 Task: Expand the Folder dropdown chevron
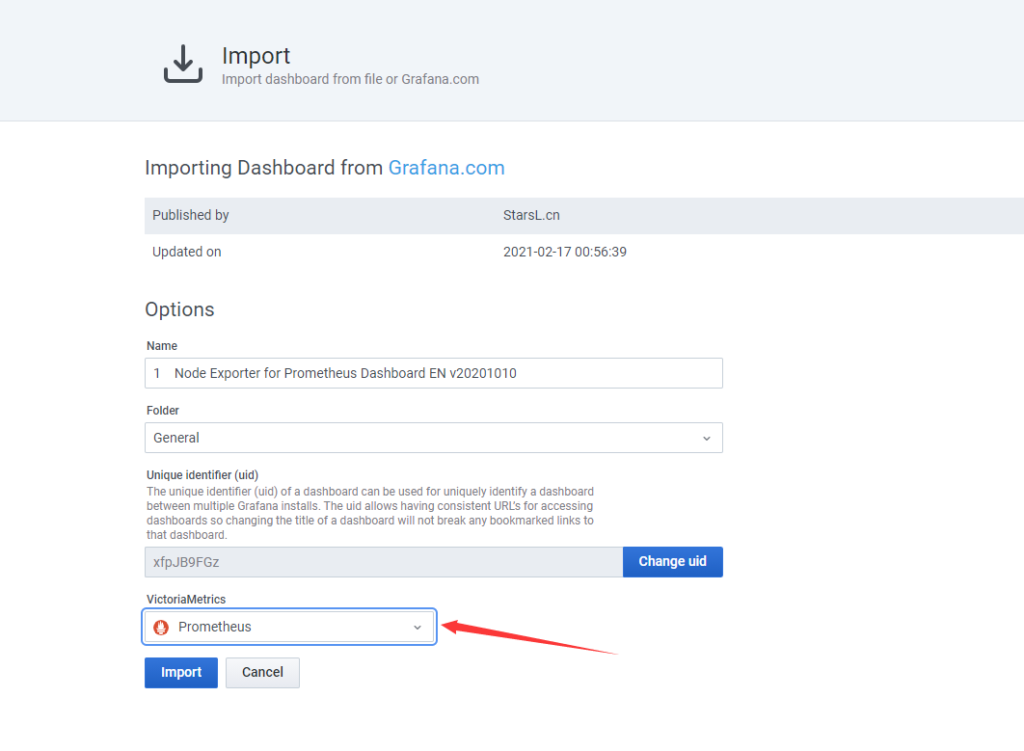click(706, 438)
